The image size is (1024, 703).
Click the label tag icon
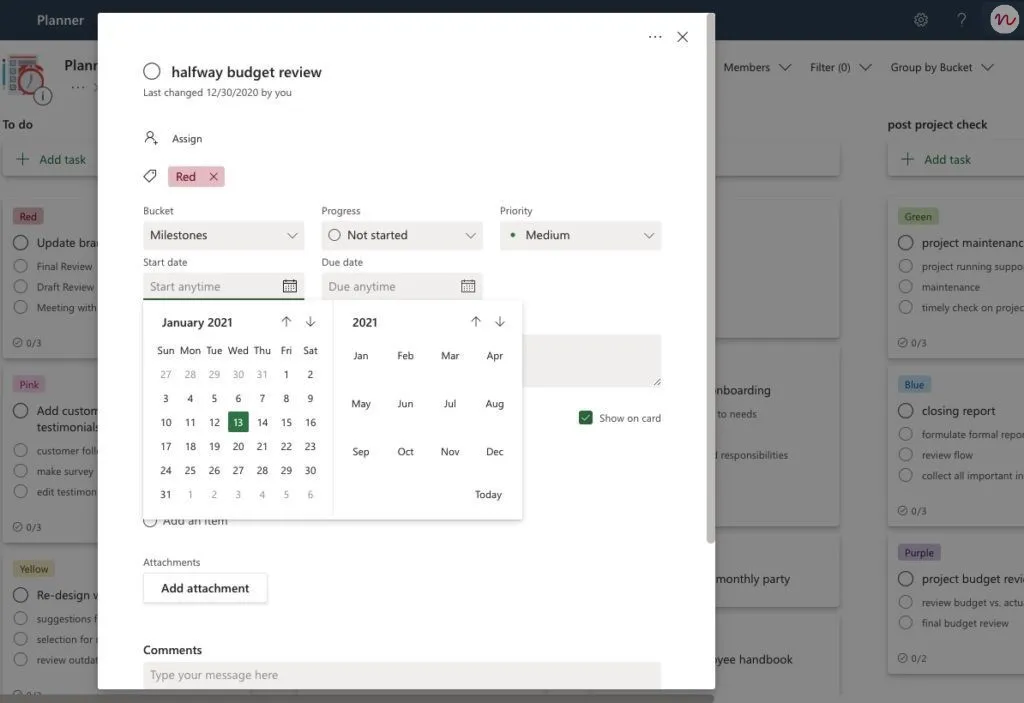pos(150,176)
